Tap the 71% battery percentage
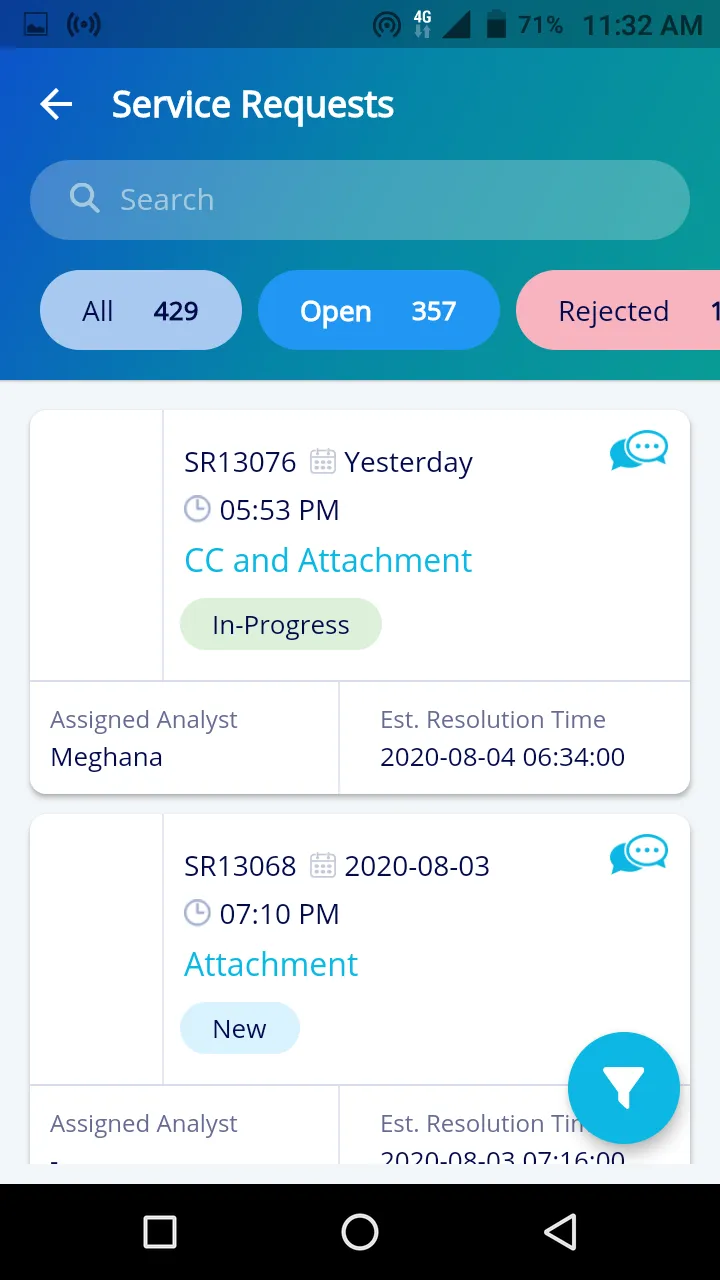Image resolution: width=720 pixels, height=1280 pixels. click(x=540, y=25)
